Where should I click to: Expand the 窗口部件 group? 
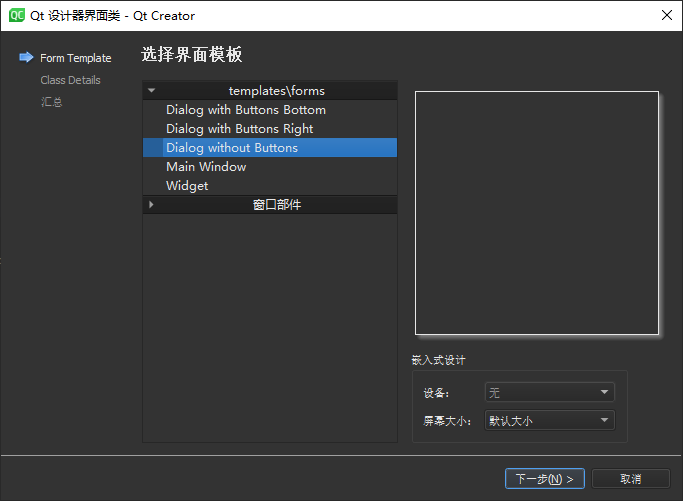tap(151, 205)
